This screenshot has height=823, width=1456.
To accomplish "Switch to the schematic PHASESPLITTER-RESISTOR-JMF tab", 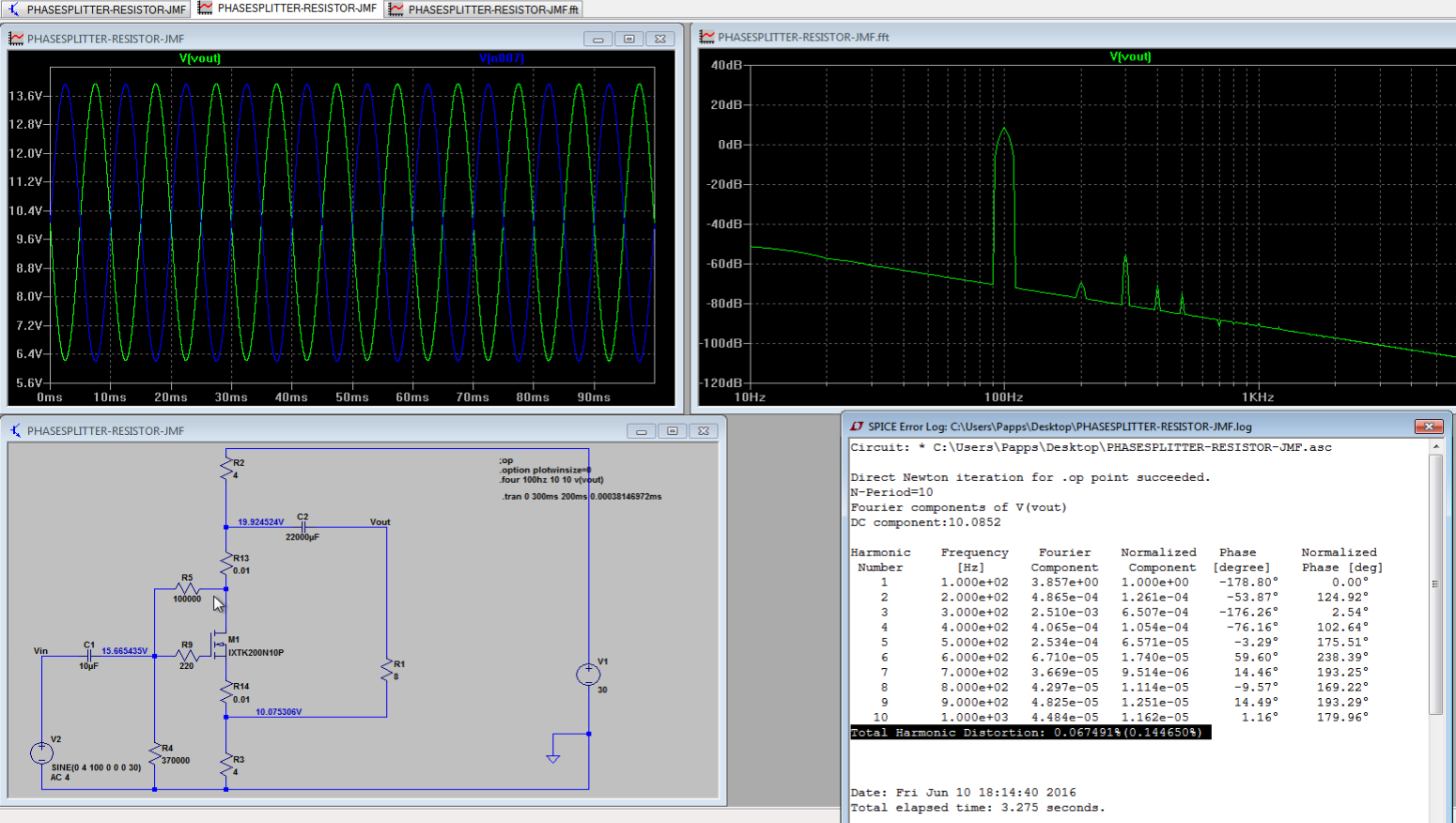I will tap(97, 9).
